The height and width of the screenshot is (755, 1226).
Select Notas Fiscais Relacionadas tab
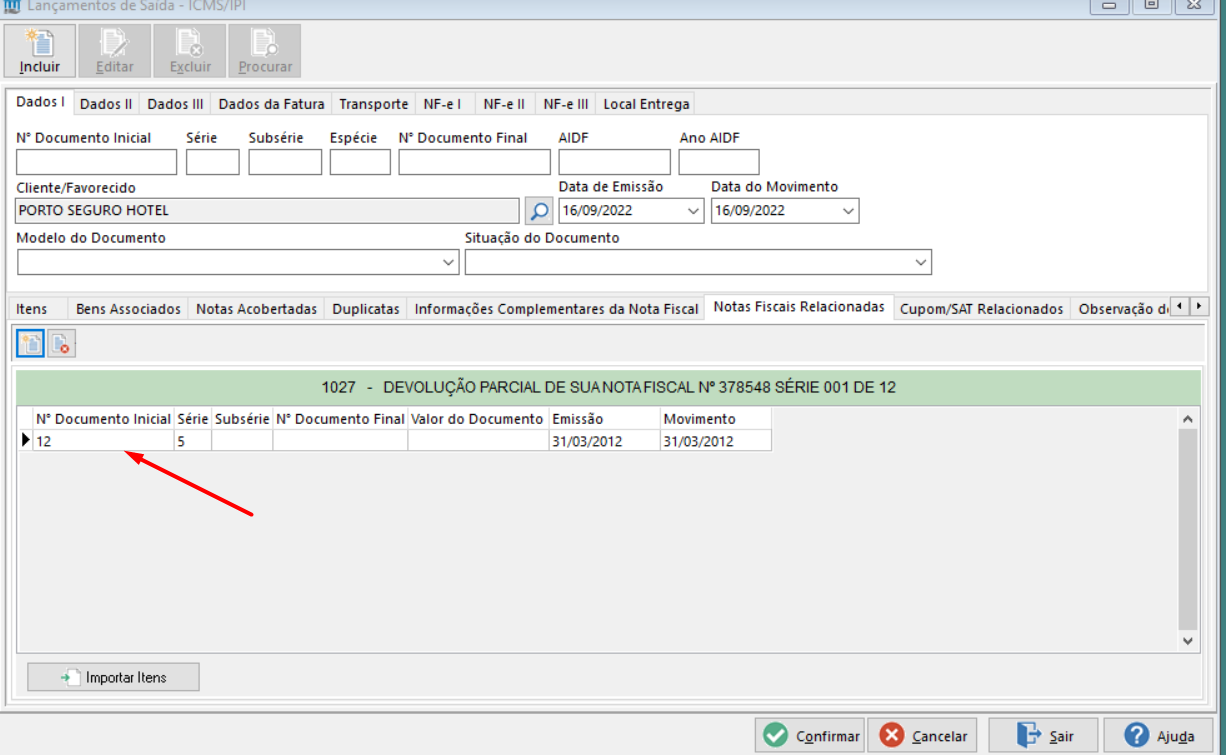[799, 307]
